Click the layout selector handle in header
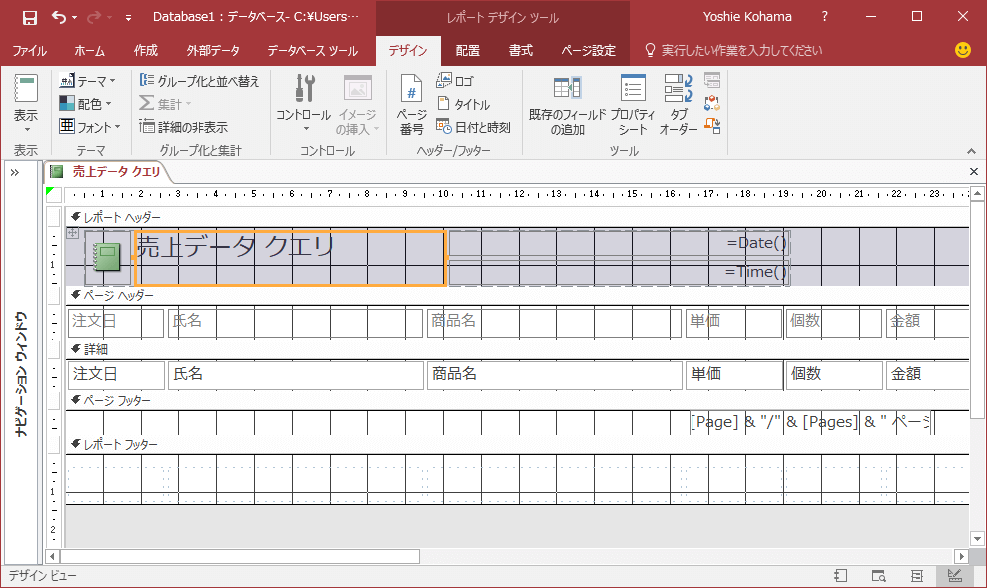The width and height of the screenshot is (987, 588). click(72, 233)
